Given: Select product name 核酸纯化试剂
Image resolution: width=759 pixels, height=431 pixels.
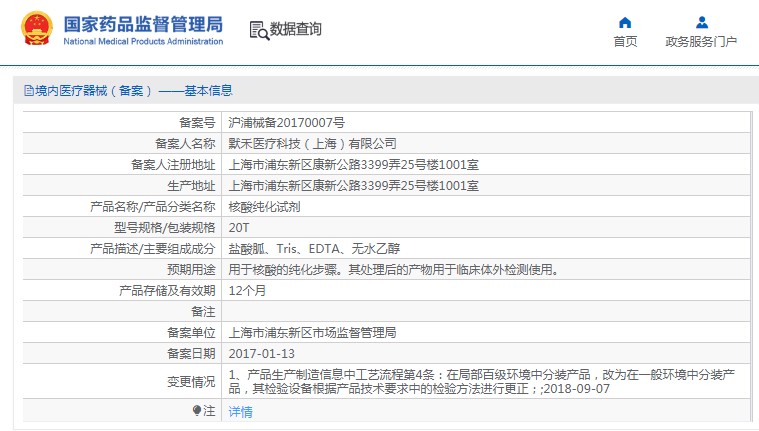Looking at the screenshot, I should [264, 207].
